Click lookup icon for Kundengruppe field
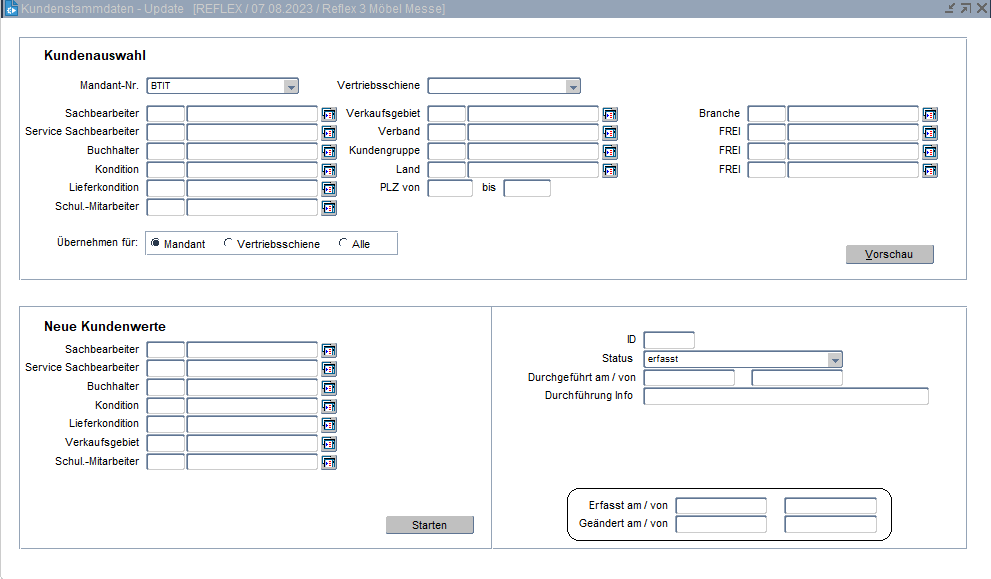The image size is (991, 579). coord(610,152)
